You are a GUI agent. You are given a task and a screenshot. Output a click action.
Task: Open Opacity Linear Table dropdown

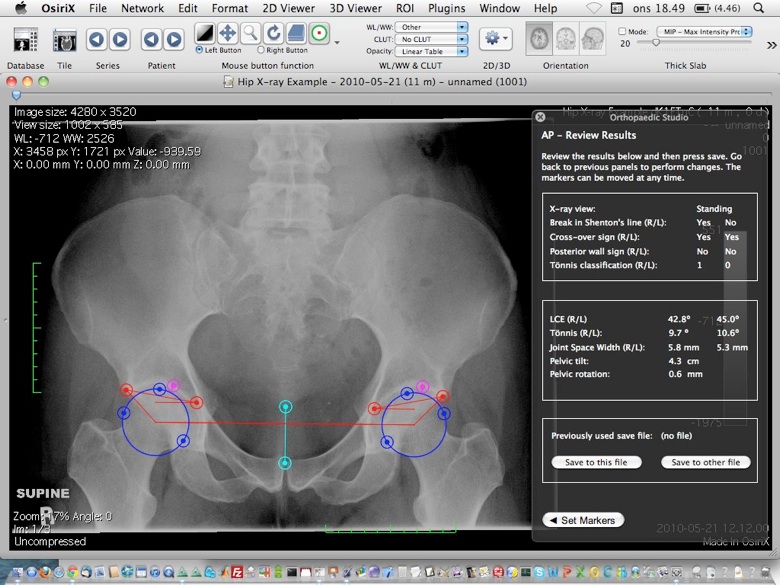point(431,51)
